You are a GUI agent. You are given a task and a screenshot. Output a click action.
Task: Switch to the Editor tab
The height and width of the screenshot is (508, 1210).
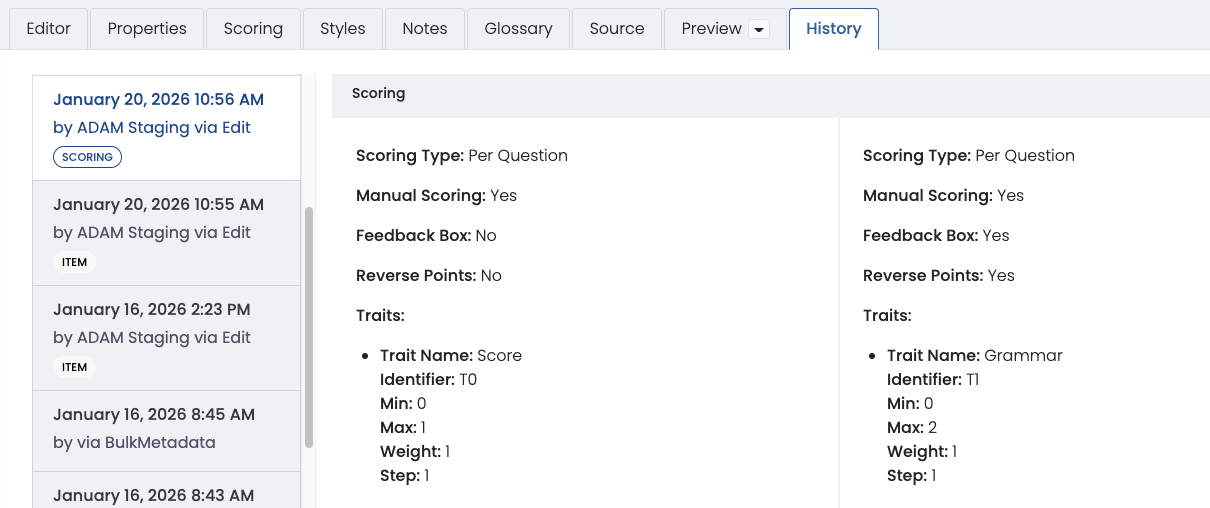(x=48, y=29)
